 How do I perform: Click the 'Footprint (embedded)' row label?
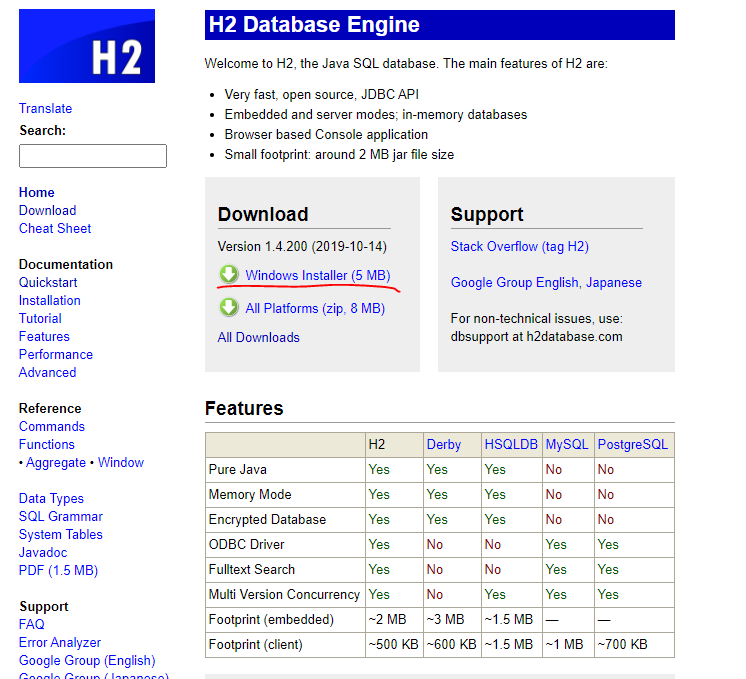pos(271,620)
